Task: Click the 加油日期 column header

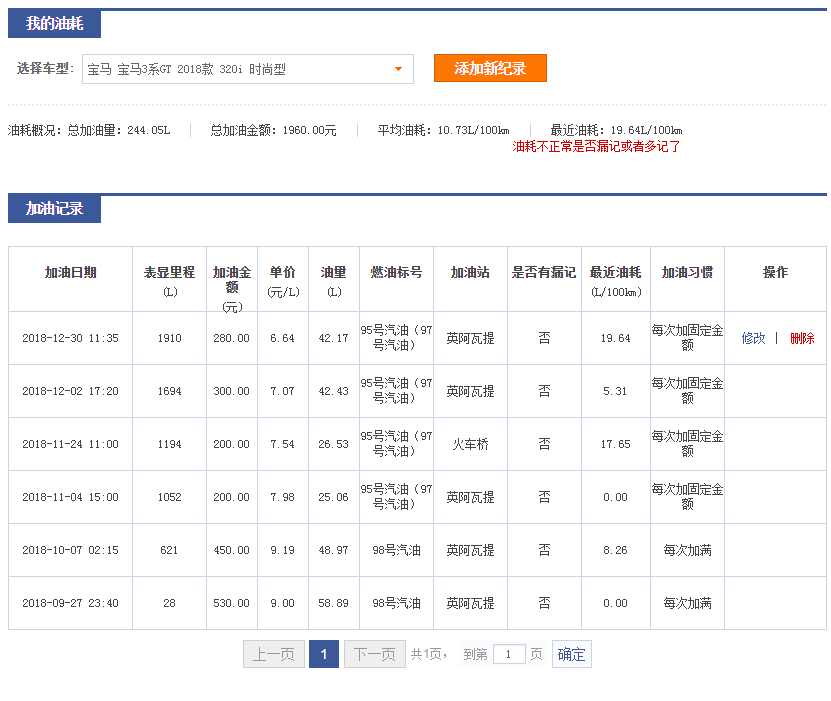Action: (70, 273)
